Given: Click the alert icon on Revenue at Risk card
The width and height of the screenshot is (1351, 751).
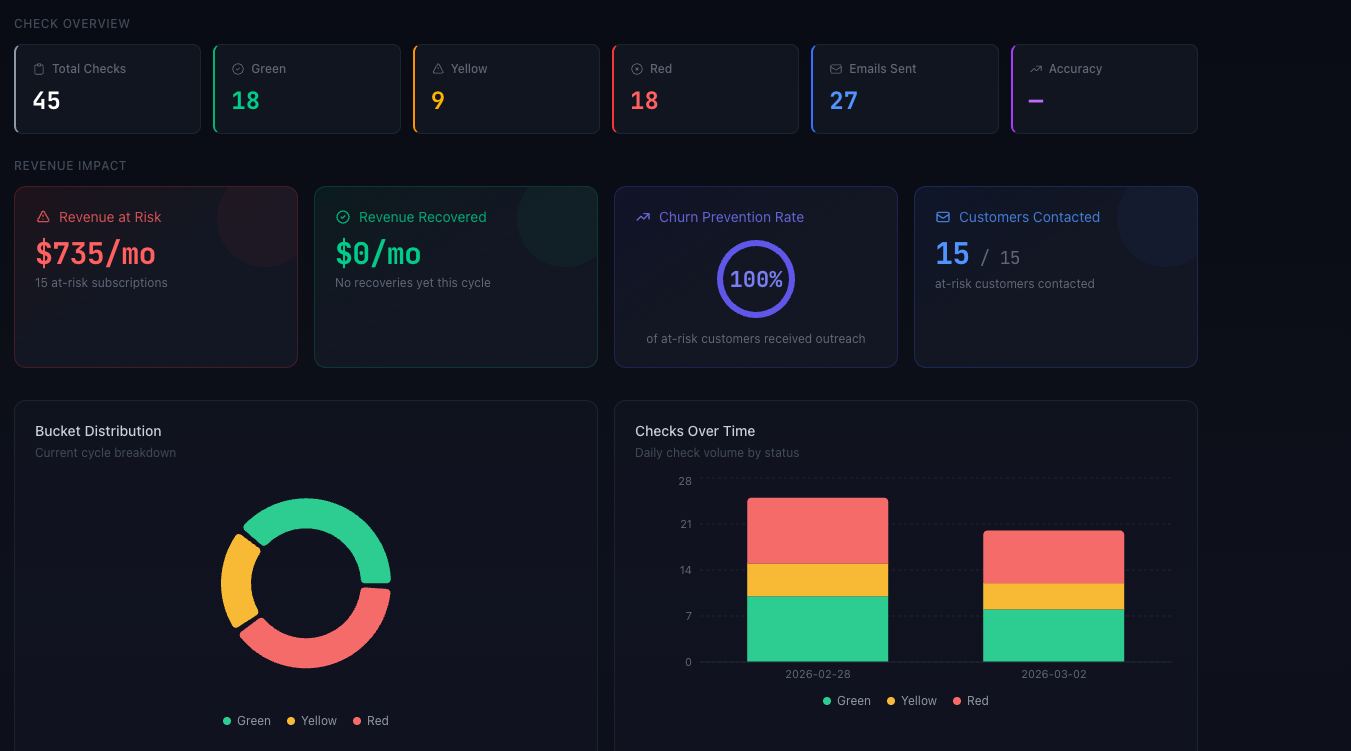Looking at the screenshot, I should tap(41, 216).
